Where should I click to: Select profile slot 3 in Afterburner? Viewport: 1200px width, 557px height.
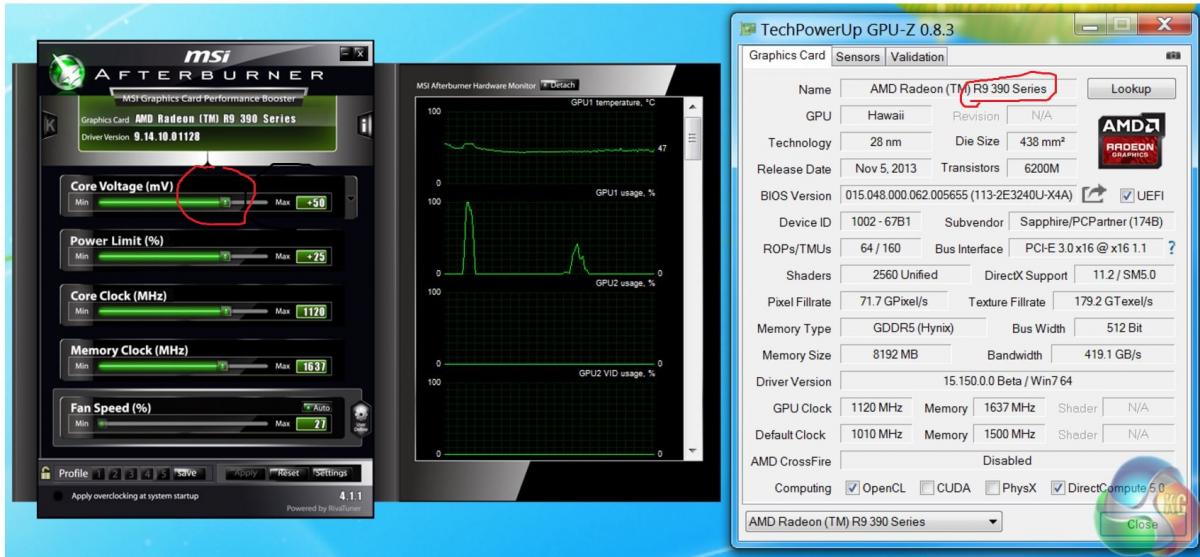(130, 473)
